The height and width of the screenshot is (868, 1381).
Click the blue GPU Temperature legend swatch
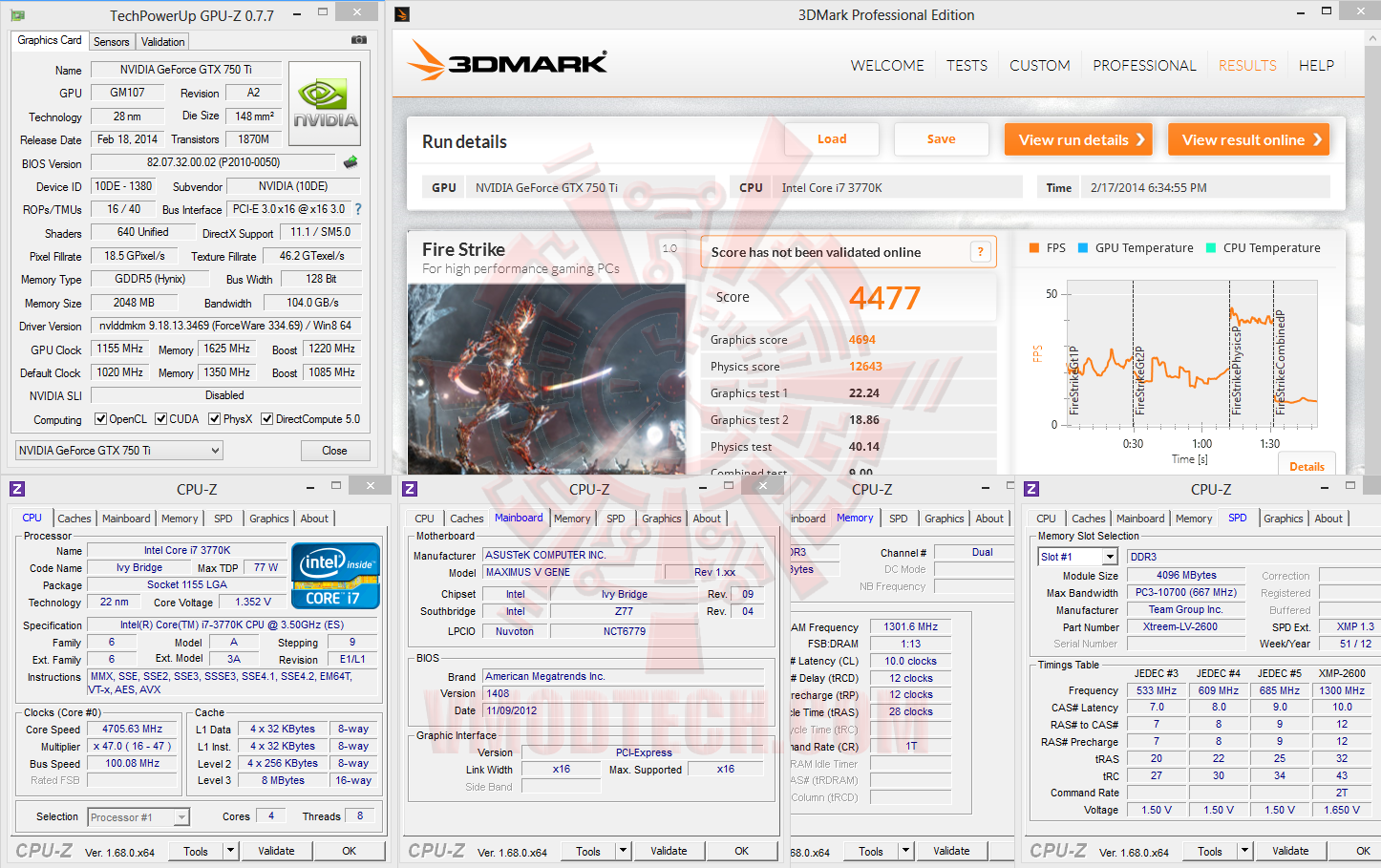(1083, 247)
